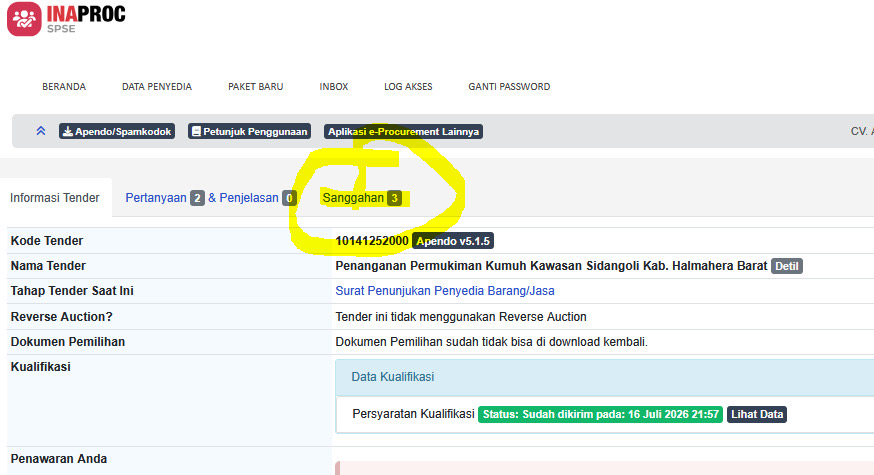This screenshot has height=475, width=874.
Task: Click the green Status Sudah dikirim badge
Action: (x=600, y=414)
